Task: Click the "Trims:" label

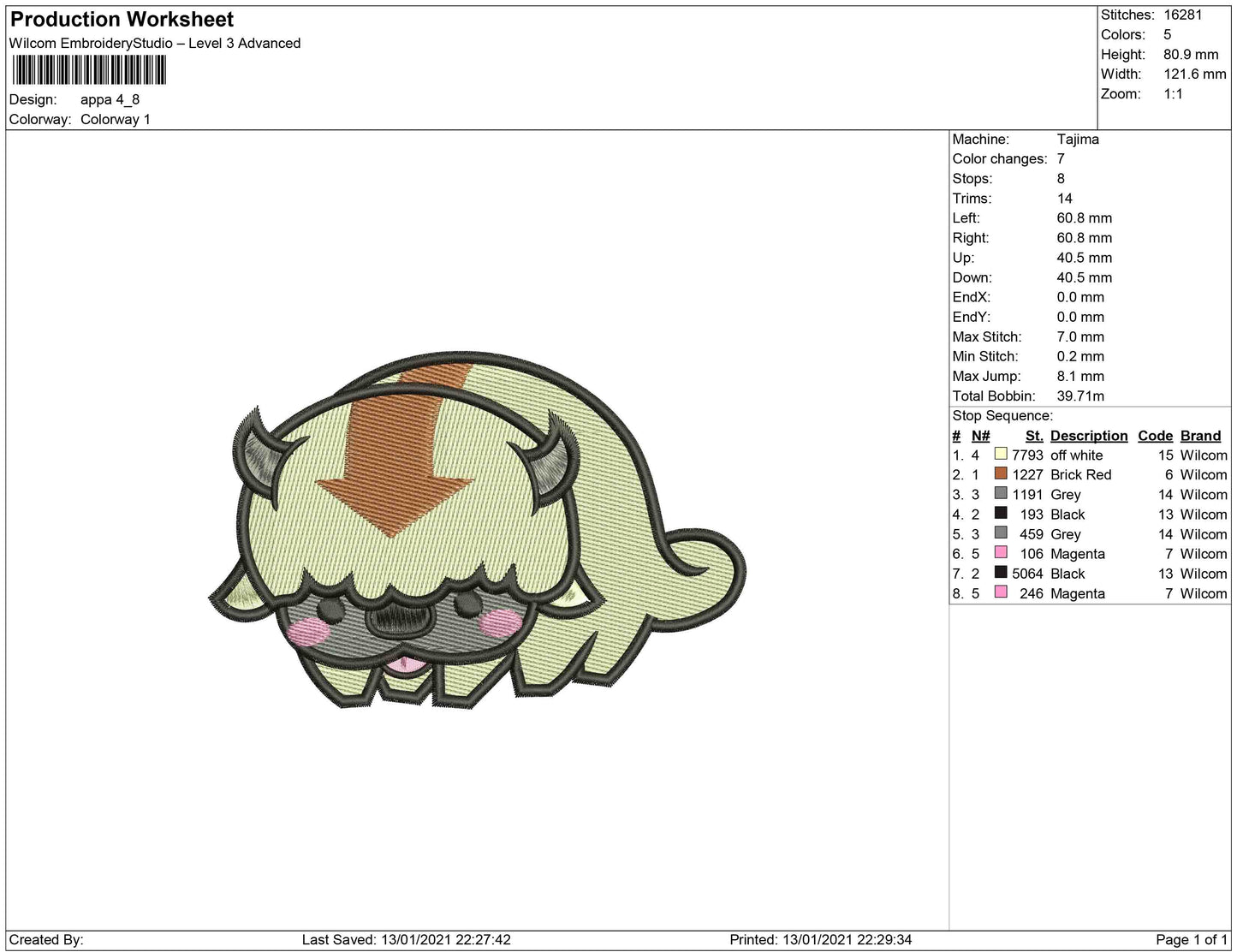Action: [972, 198]
